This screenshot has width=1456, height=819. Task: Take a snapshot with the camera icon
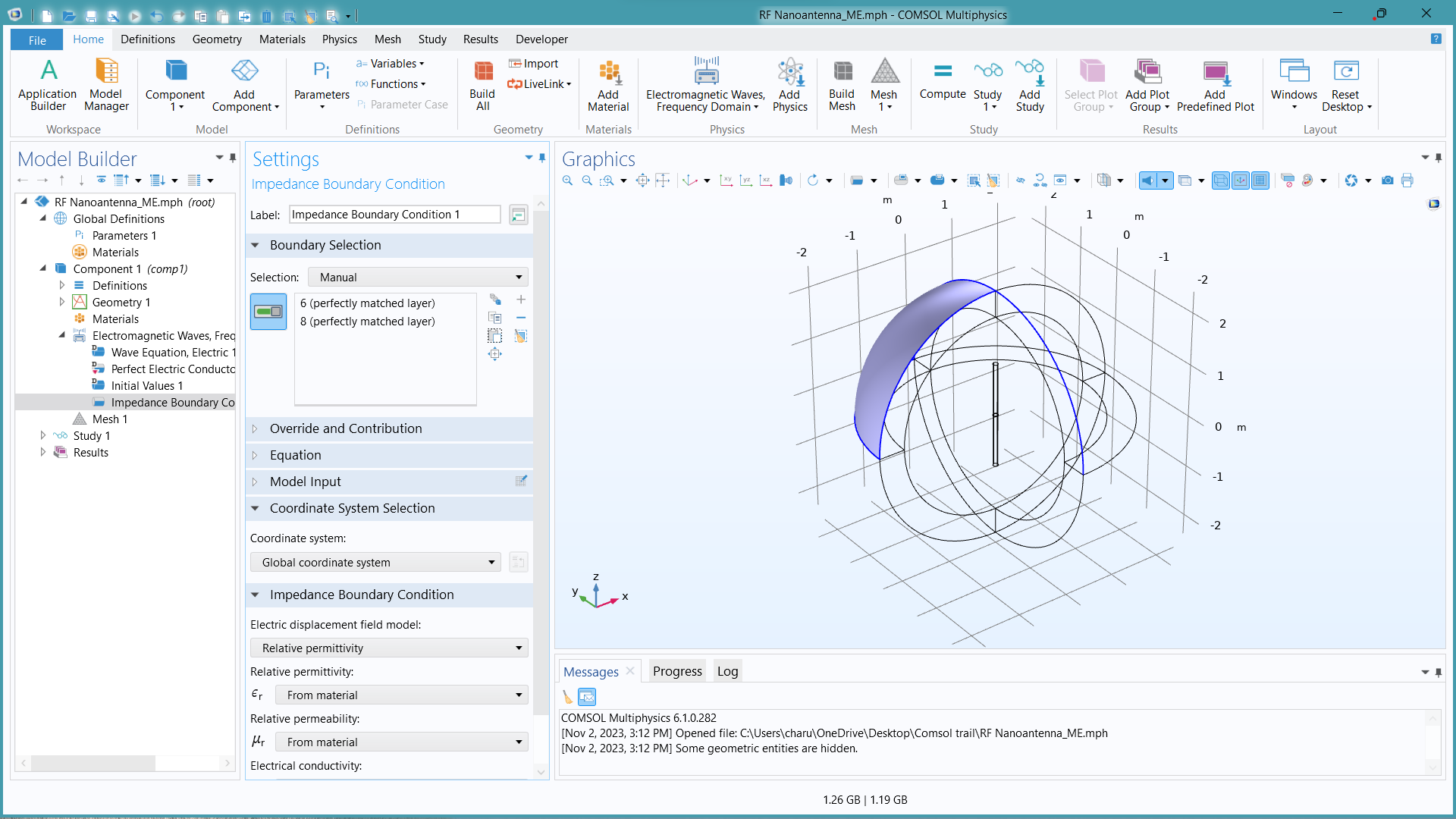(x=1387, y=180)
